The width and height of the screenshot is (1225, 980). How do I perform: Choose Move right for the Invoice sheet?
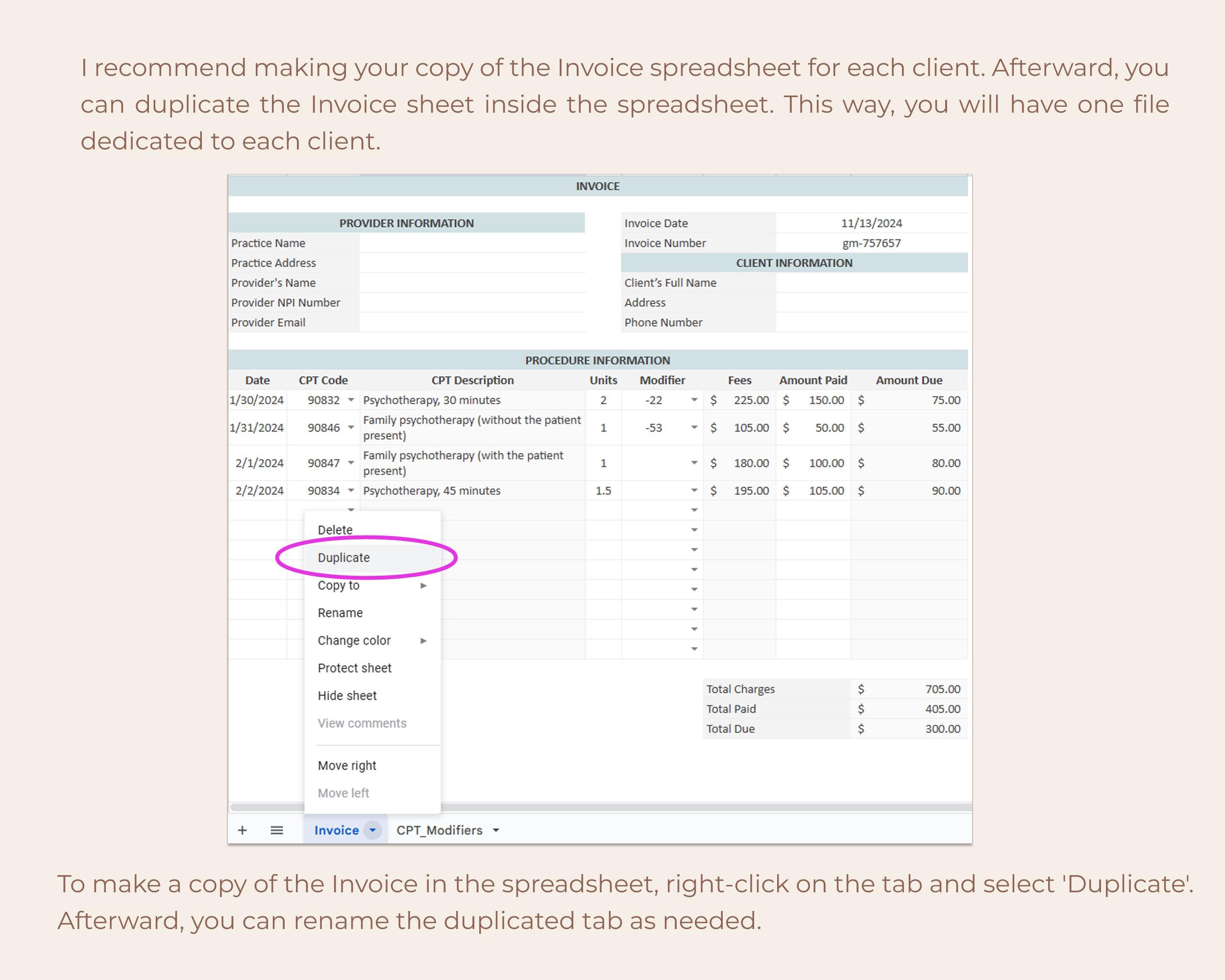pos(346,765)
